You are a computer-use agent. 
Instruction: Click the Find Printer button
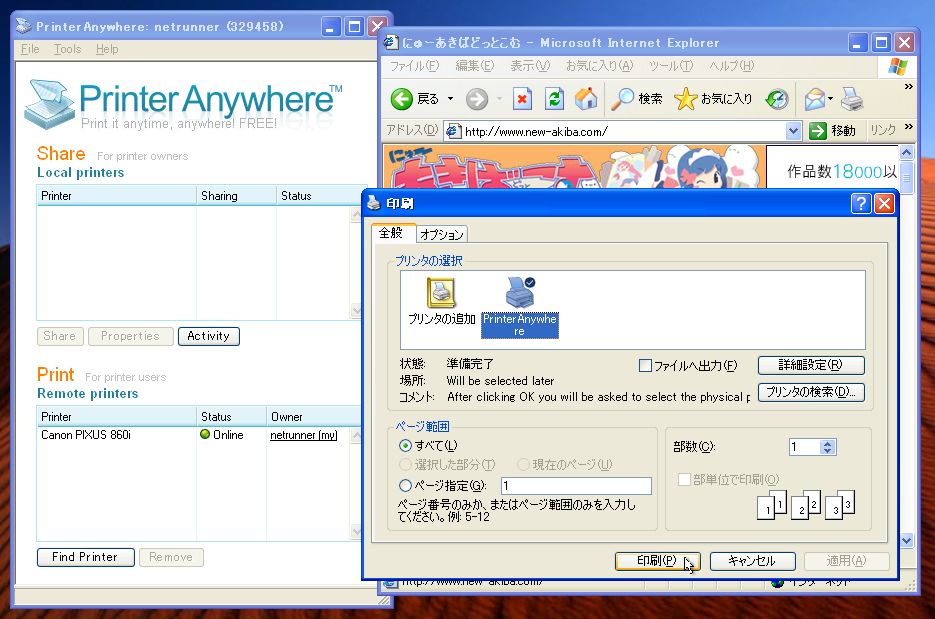pos(85,557)
